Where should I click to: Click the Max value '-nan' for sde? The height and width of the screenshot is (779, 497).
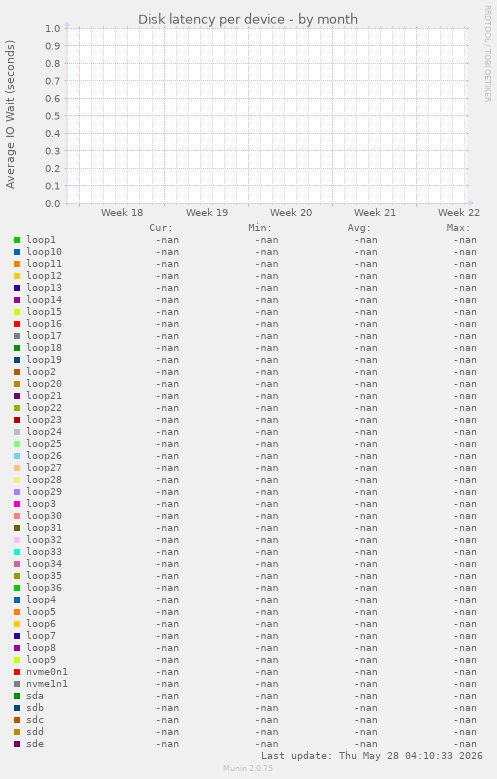[x=465, y=744]
